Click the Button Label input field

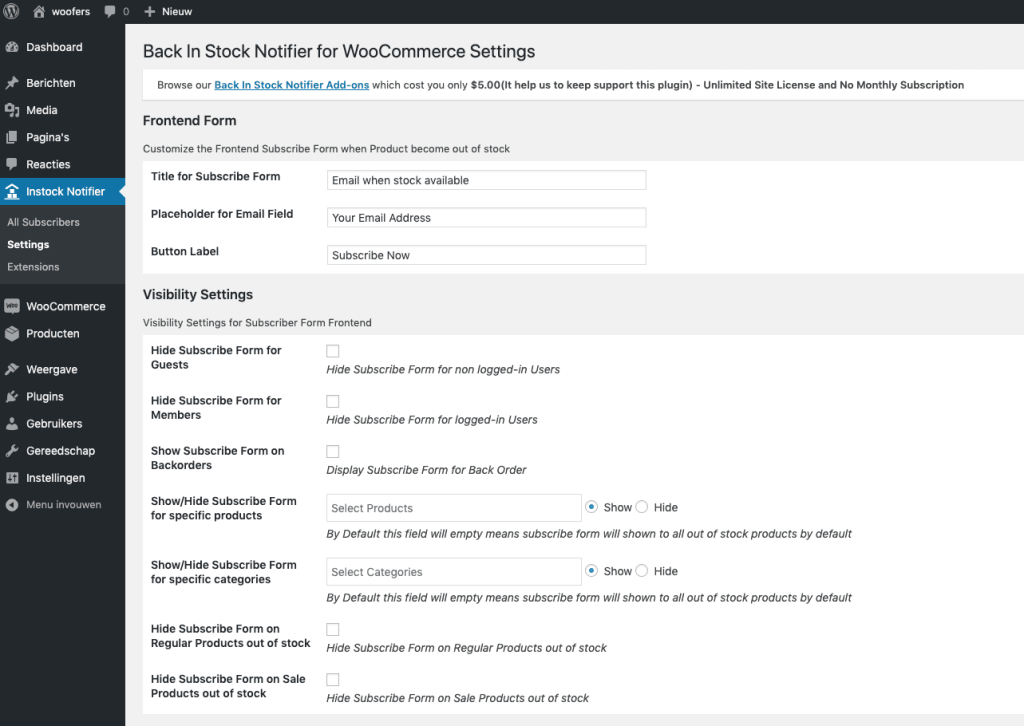(x=487, y=255)
